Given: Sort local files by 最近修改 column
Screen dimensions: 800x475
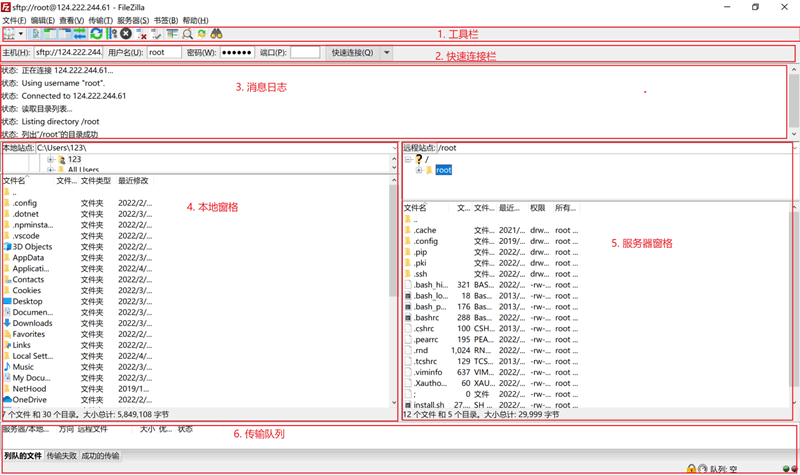Looking at the screenshot, I should 133,181.
